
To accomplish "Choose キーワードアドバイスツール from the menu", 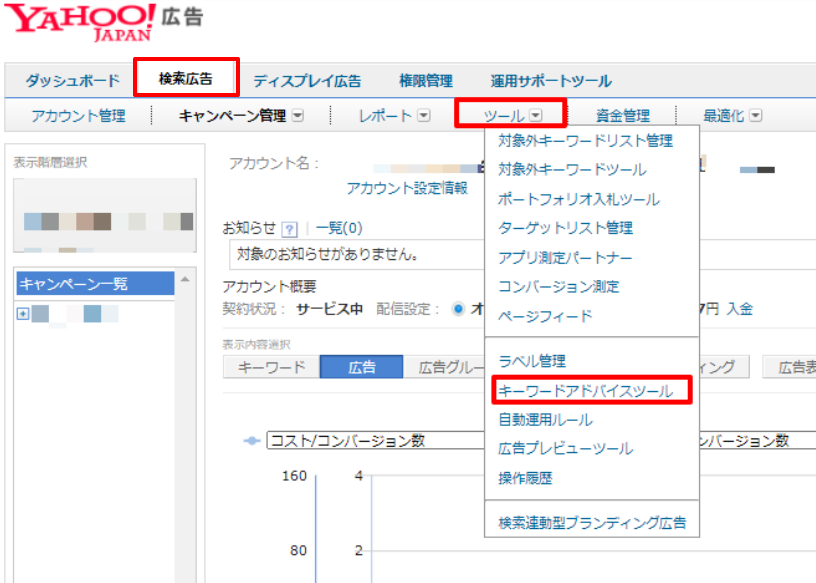I will [585, 390].
